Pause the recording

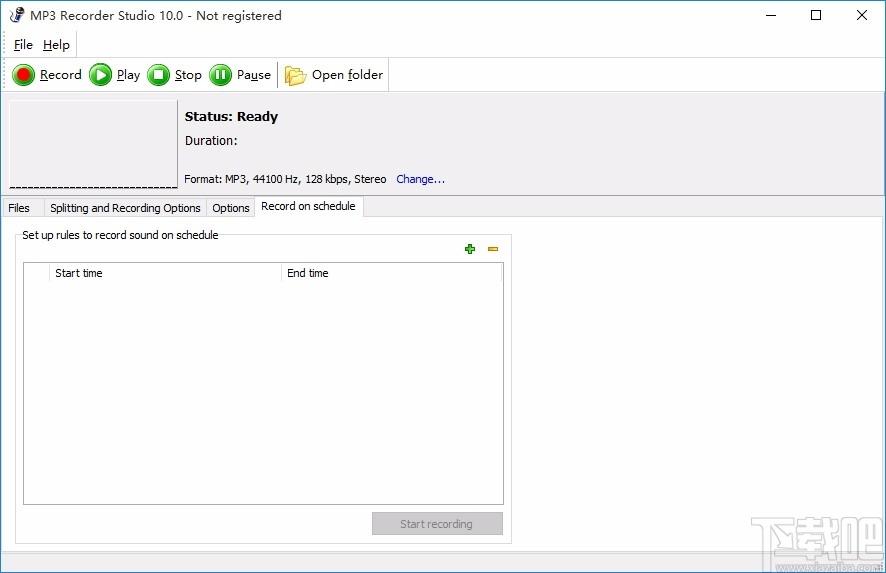[x=240, y=75]
